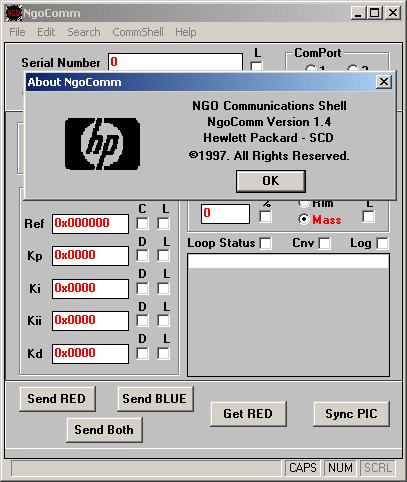The image size is (407, 482).
Task: Open the File menu
Action: pyautogui.click(x=17, y=32)
